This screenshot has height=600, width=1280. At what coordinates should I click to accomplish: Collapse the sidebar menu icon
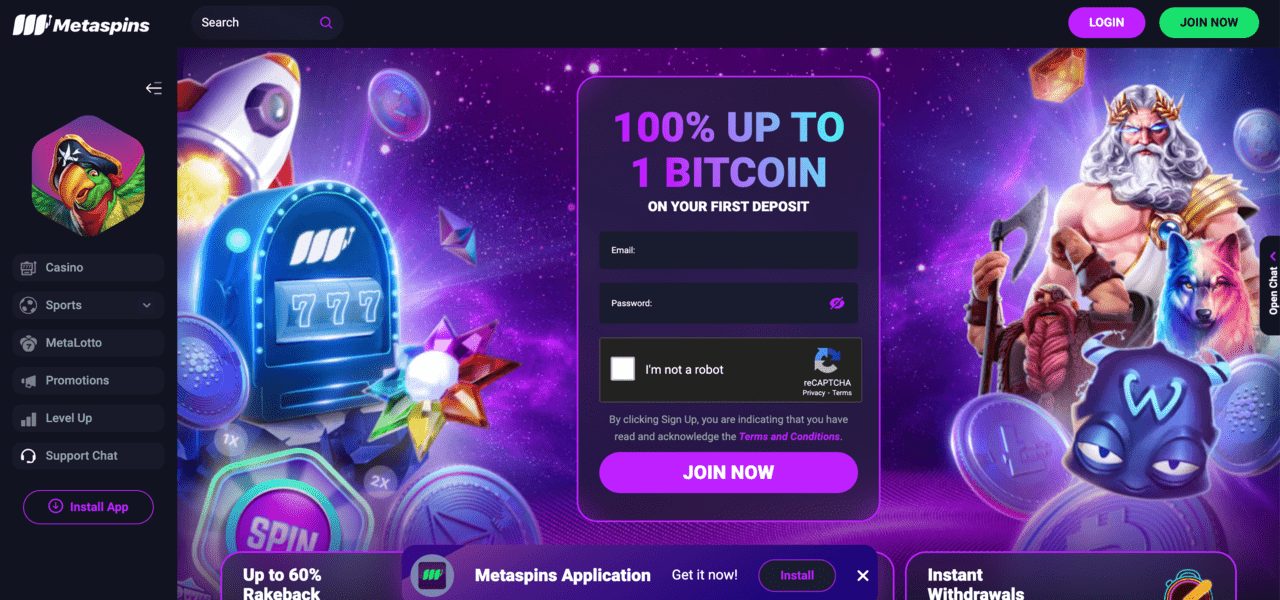click(153, 88)
